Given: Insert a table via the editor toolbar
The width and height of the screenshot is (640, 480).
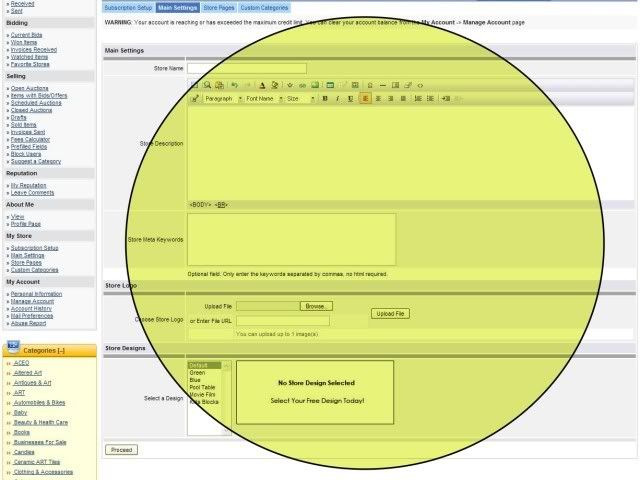Looking at the screenshot, I should [330, 85].
